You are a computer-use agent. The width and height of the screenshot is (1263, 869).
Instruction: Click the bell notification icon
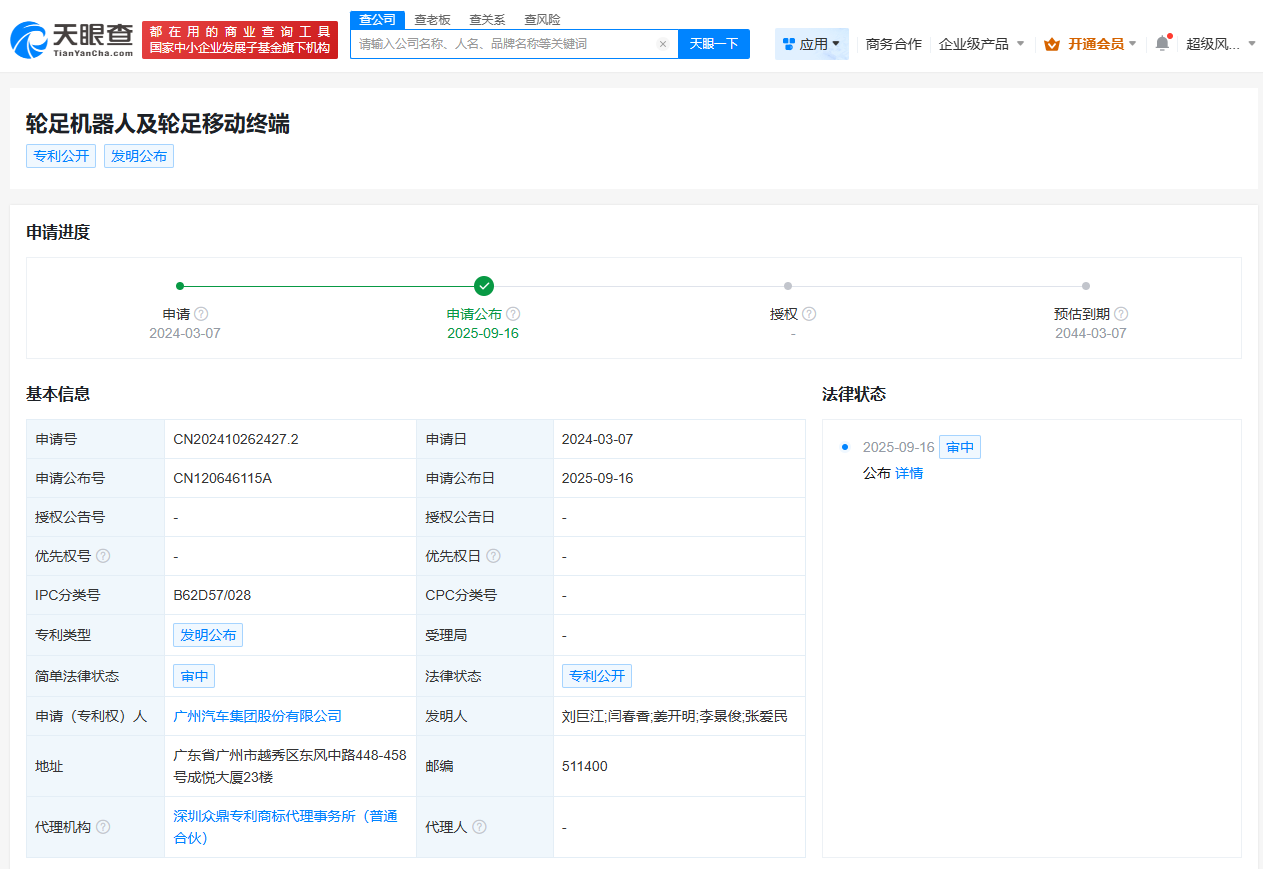click(x=1160, y=43)
